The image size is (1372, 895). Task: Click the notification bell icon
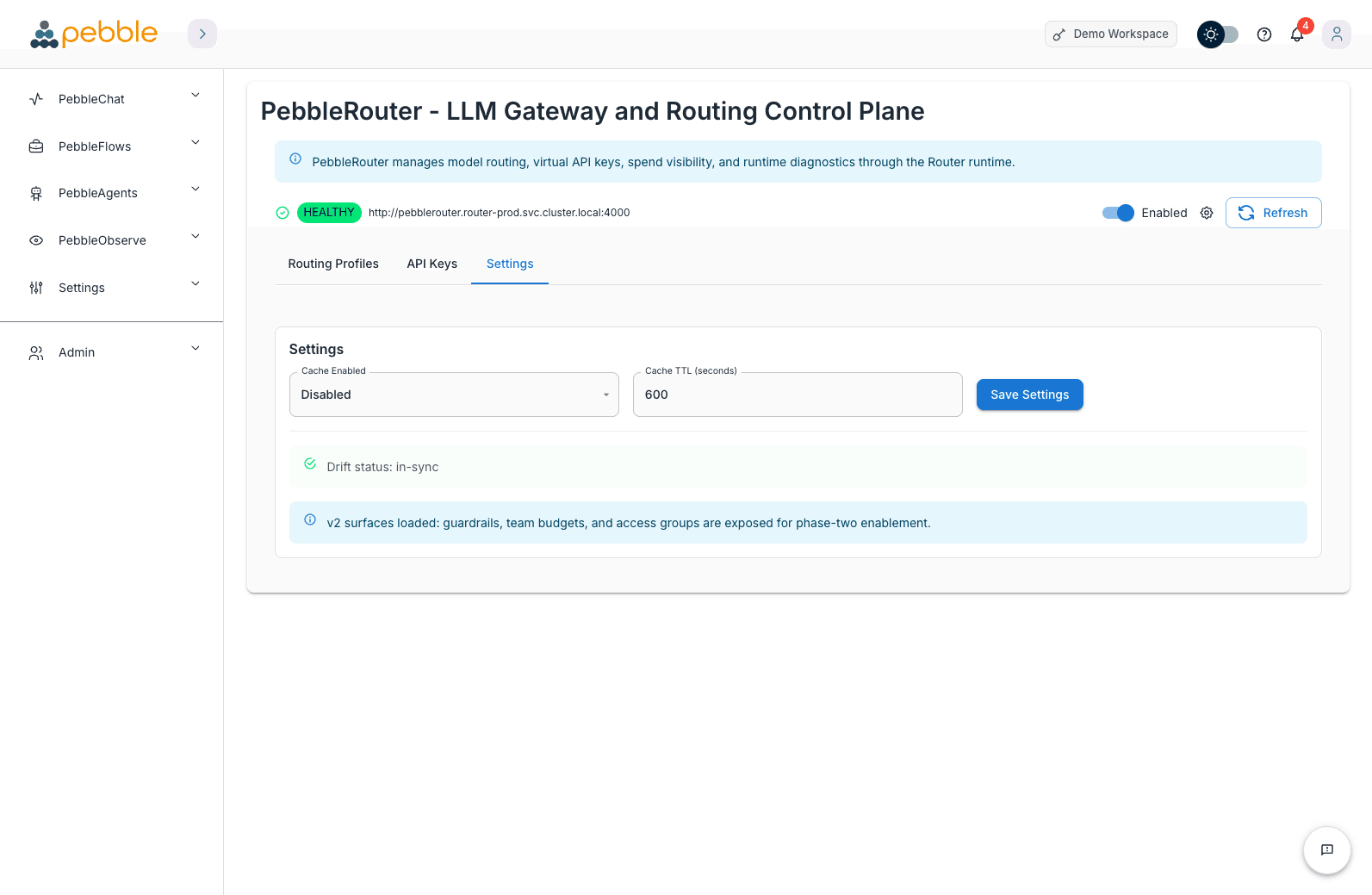[1297, 34]
